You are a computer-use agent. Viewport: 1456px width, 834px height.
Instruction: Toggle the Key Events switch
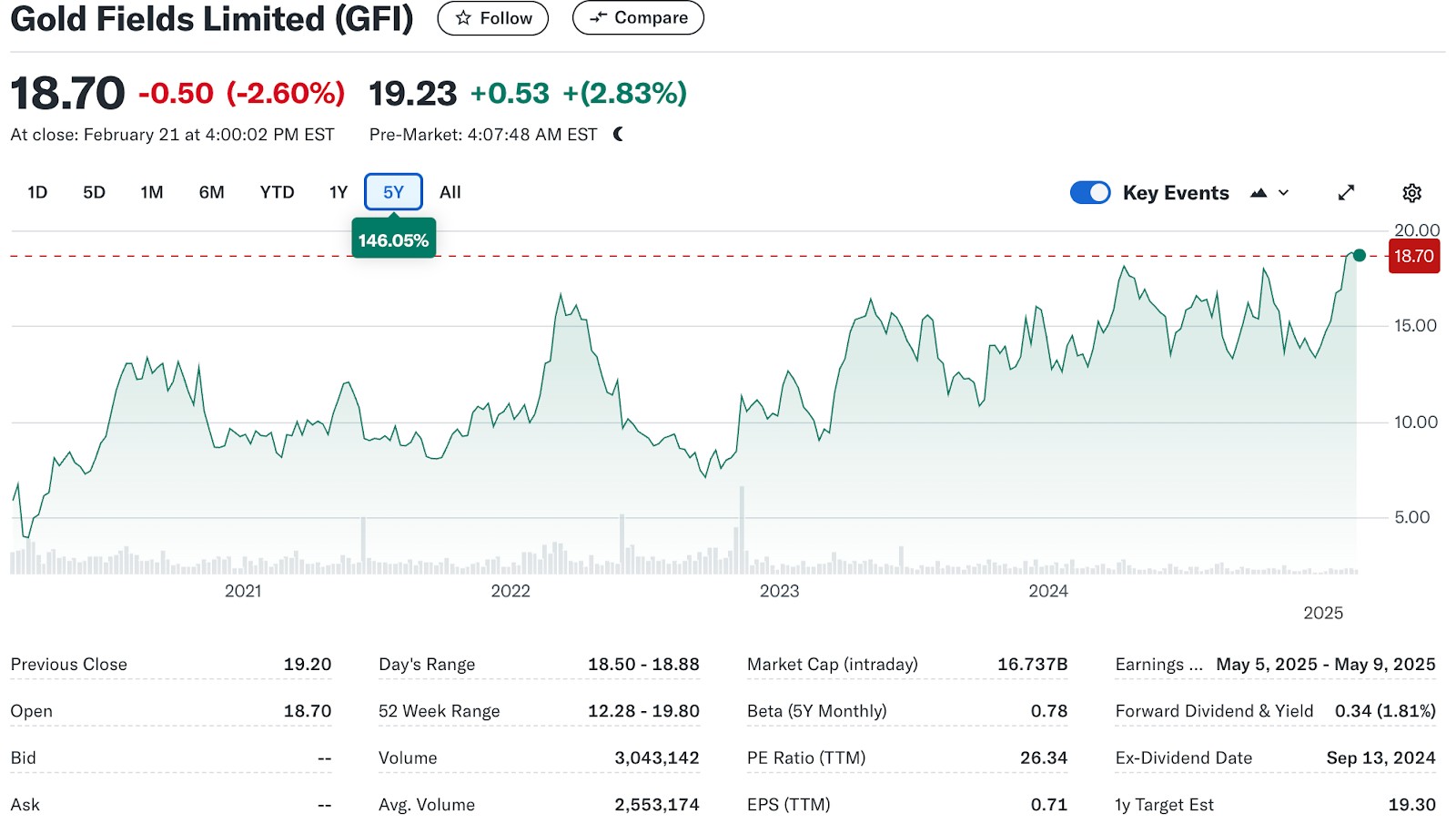[1090, 192]
